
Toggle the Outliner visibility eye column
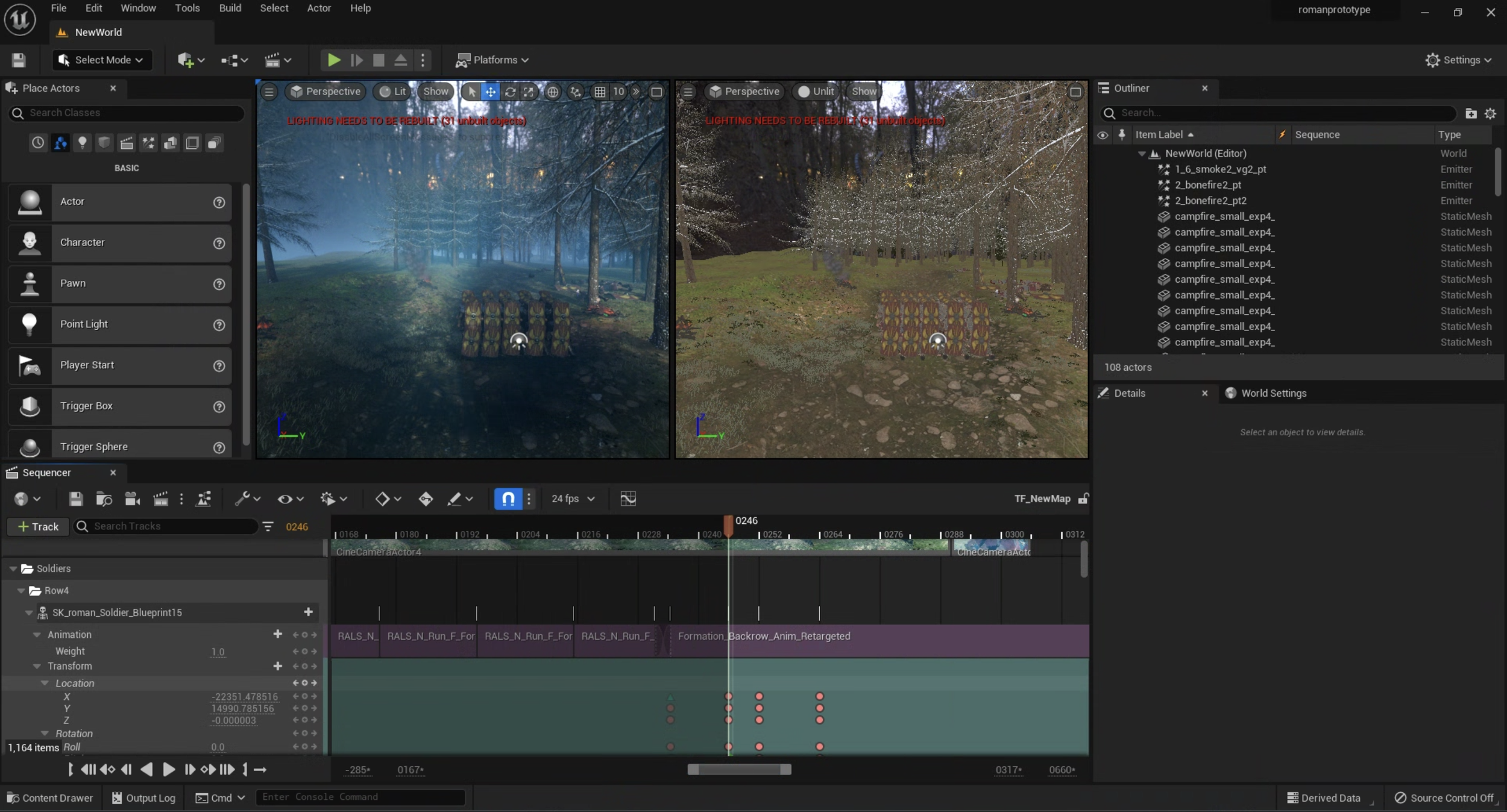tap(1103, 135)
